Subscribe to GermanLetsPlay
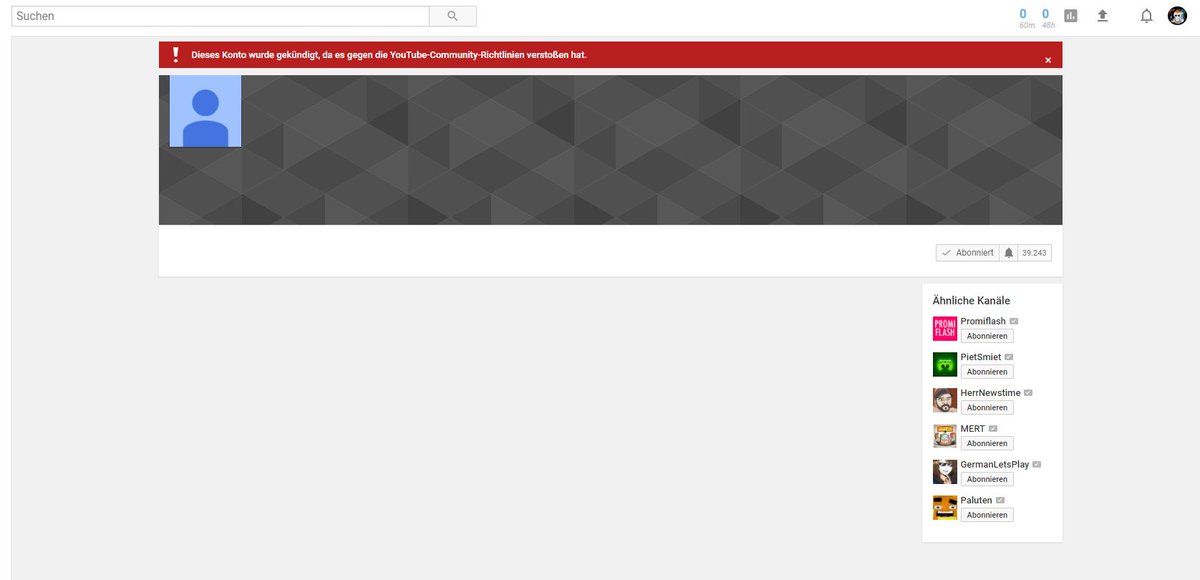The height and width of the screenshot is (580, 1200). point(987,479)
